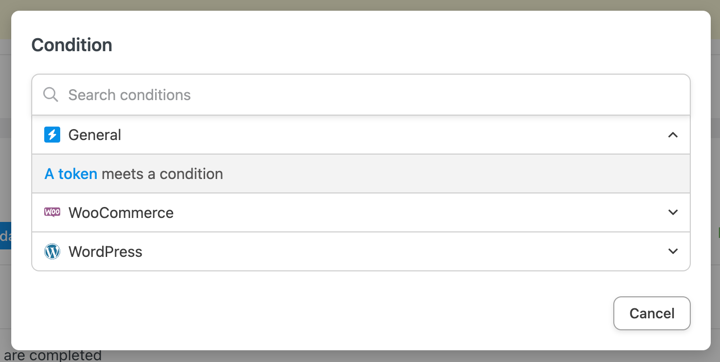Select the General category label

(95, 135)
